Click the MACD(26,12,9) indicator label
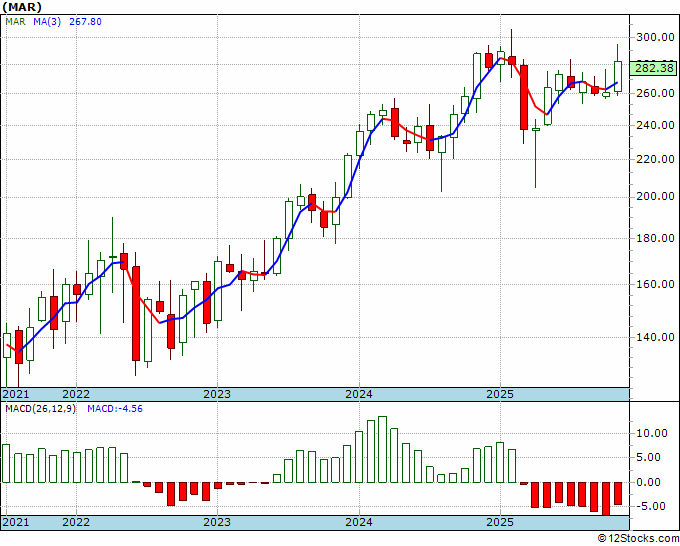 tap(40, 409)
